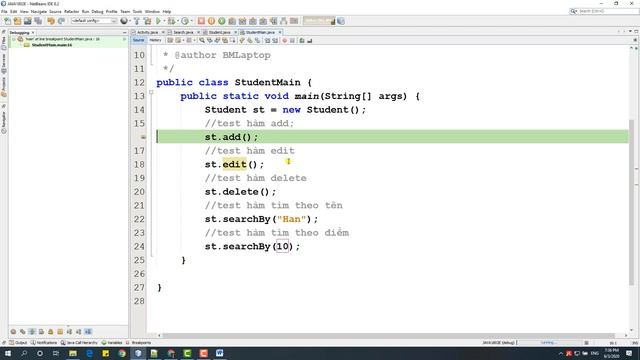
Task: Click the breakpoint marker on line 16
Action: 143,137
